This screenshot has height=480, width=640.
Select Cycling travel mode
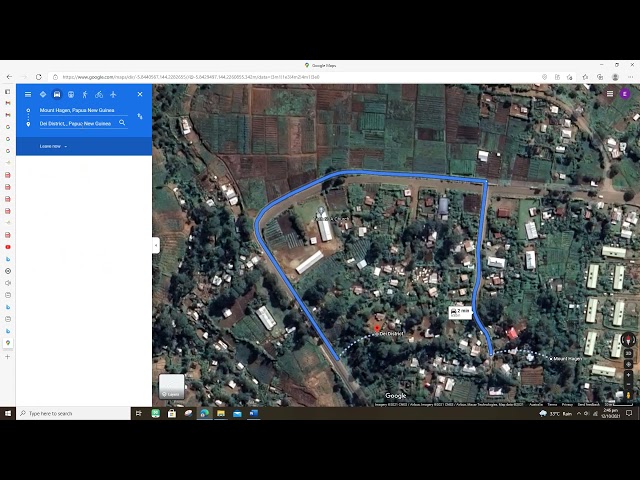pos(99,94)
